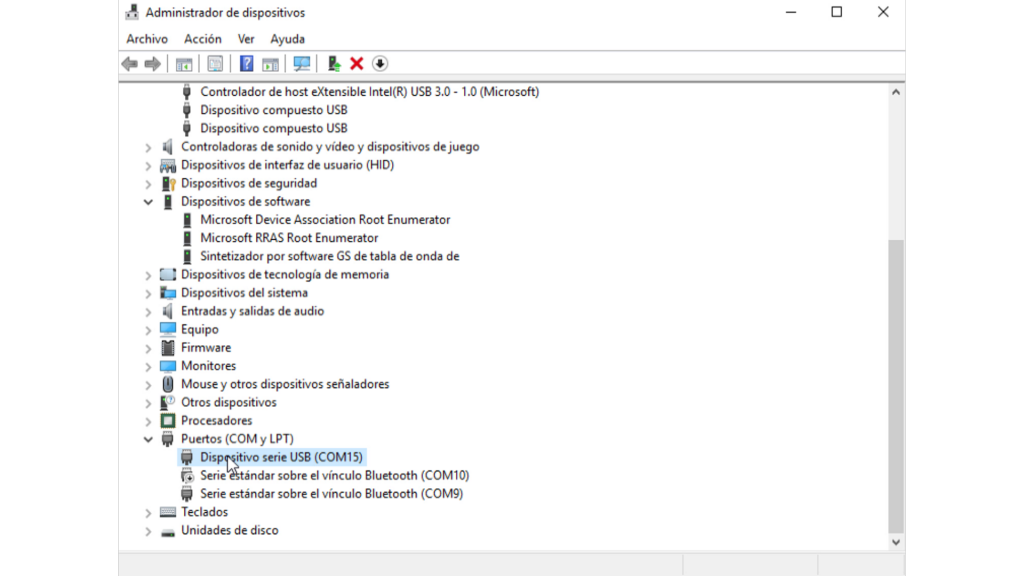Click the scrollbar down arrow
This screenshot has height=576, width=1024.
(896, 542)
